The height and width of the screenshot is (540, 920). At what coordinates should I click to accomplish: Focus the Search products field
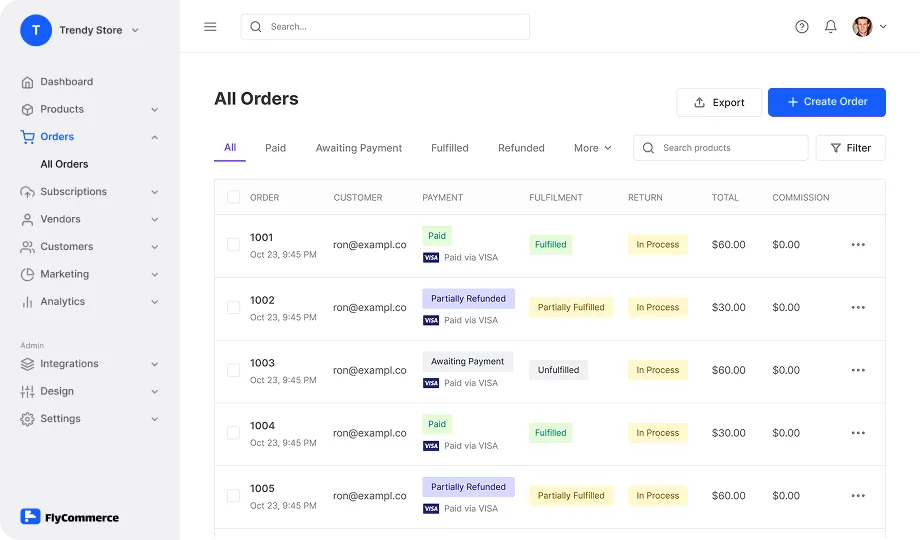pos(721,148)
